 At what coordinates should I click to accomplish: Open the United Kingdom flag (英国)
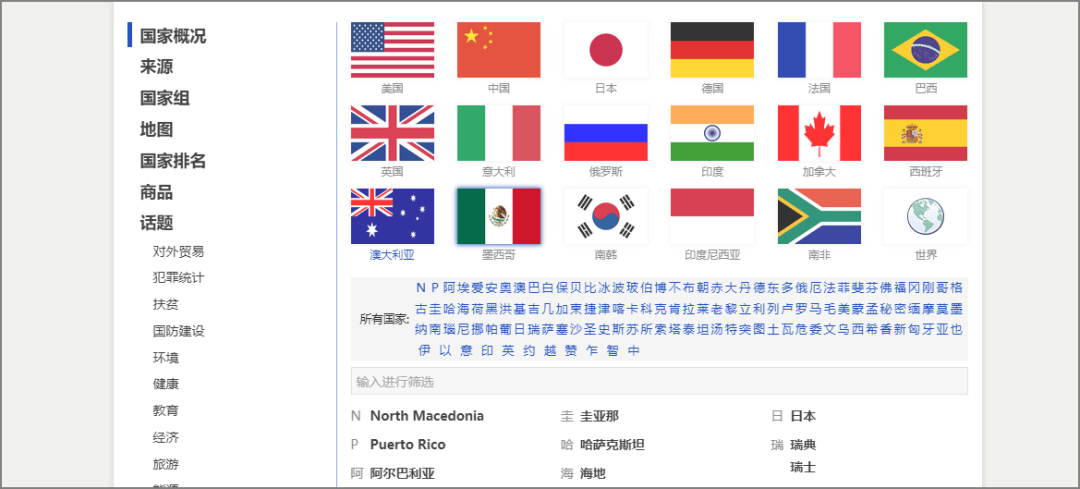click(392, 133)
